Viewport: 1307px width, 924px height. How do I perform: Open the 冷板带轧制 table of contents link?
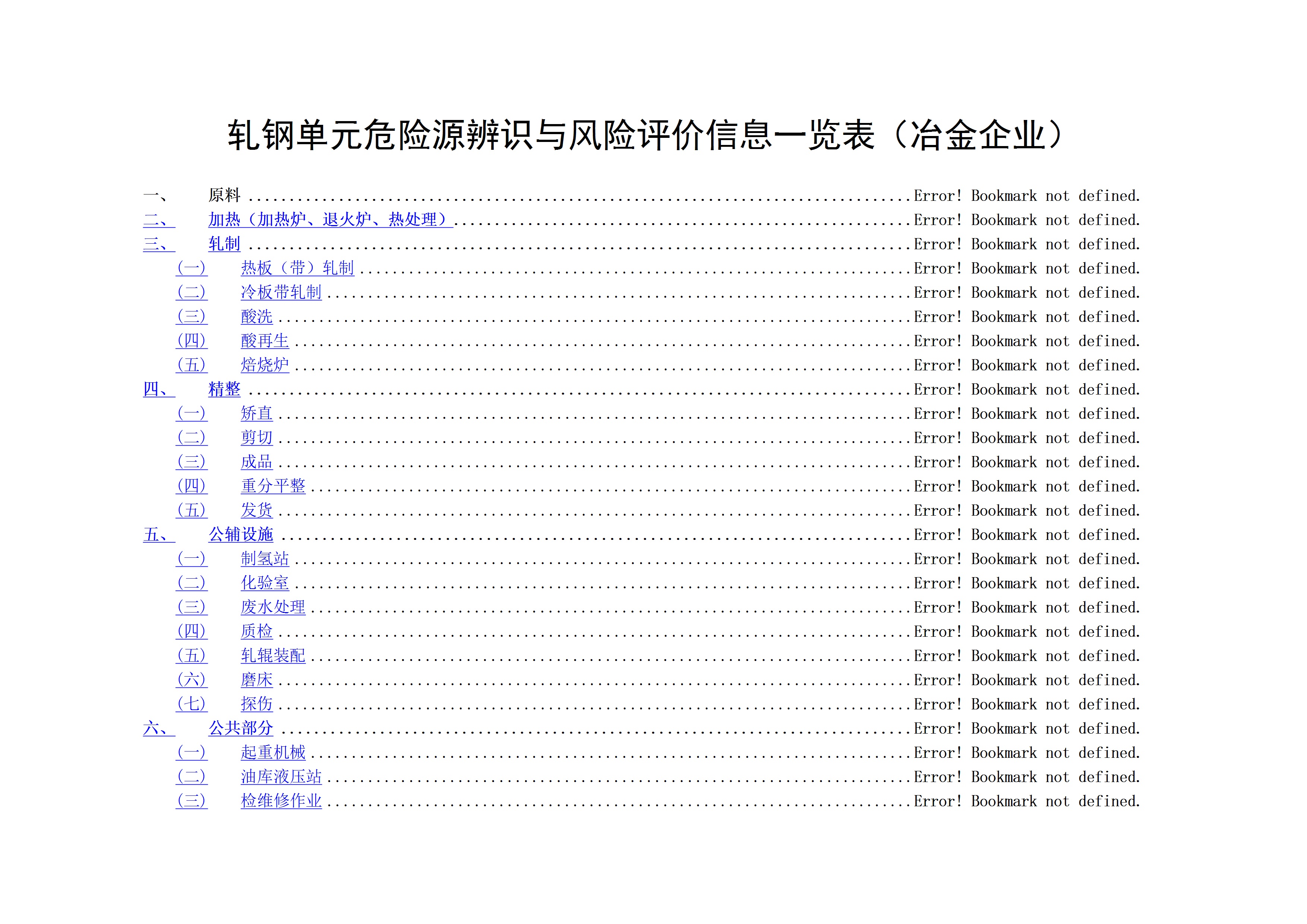coord(281,292)
